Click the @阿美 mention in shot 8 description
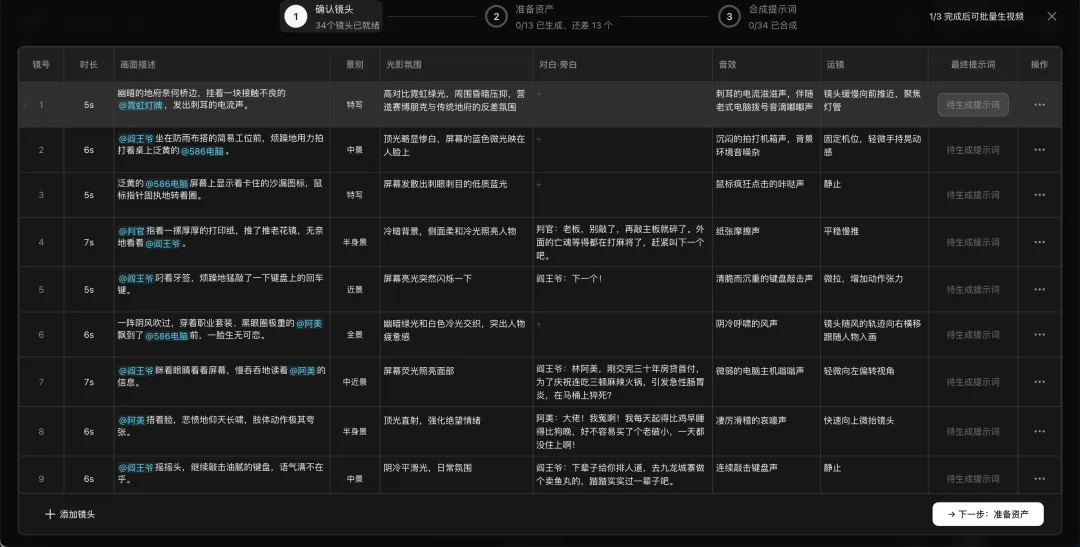The width and height of the screenshot is (1080, 547). pyautogui.click(x=131, y=420)
